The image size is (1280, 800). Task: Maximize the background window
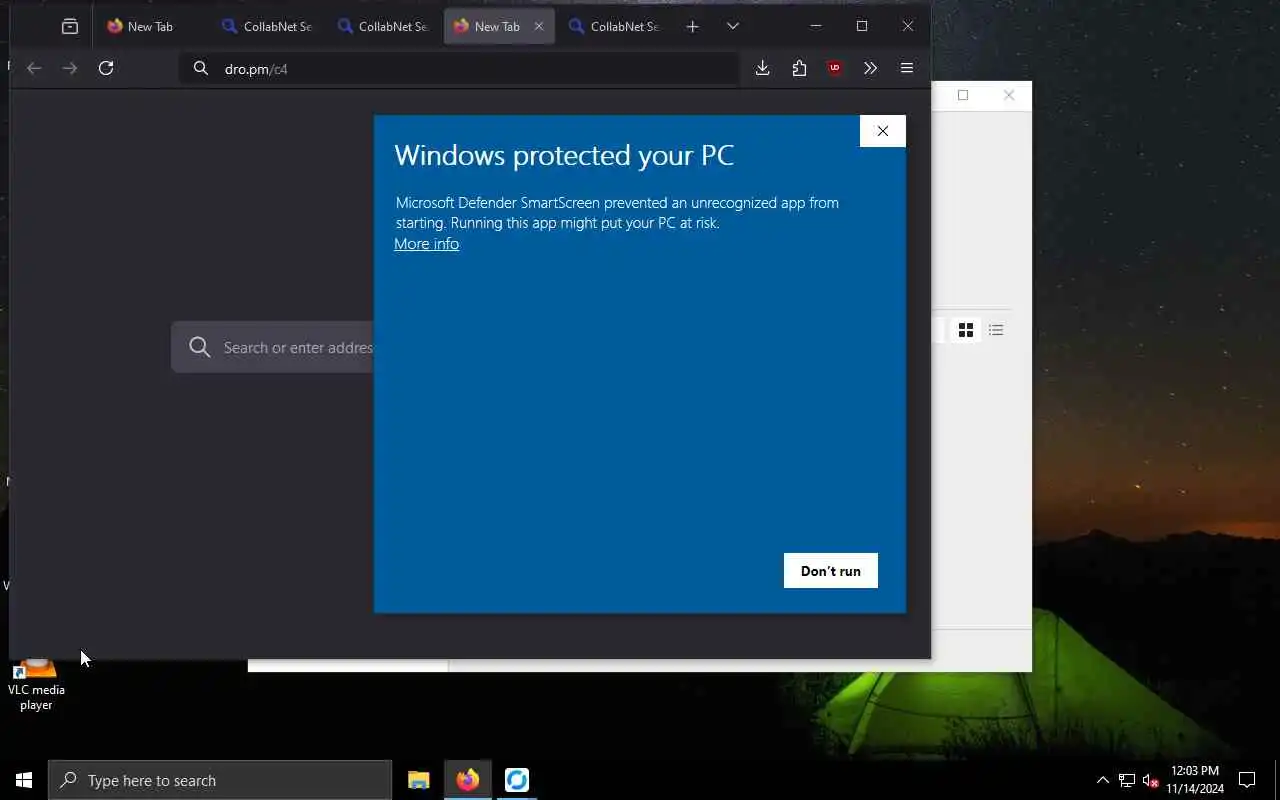coord(963,95)
